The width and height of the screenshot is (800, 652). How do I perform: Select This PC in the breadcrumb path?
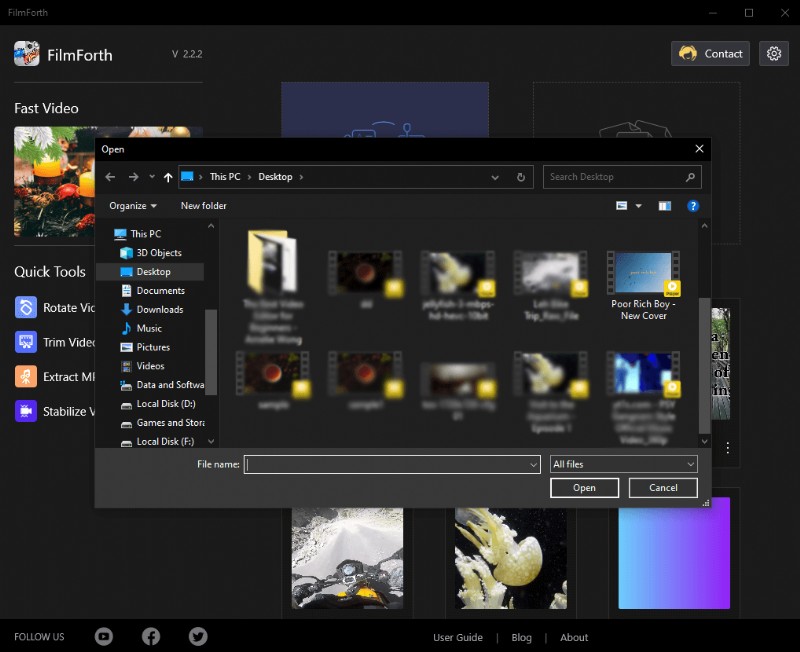tap(225, 177)
